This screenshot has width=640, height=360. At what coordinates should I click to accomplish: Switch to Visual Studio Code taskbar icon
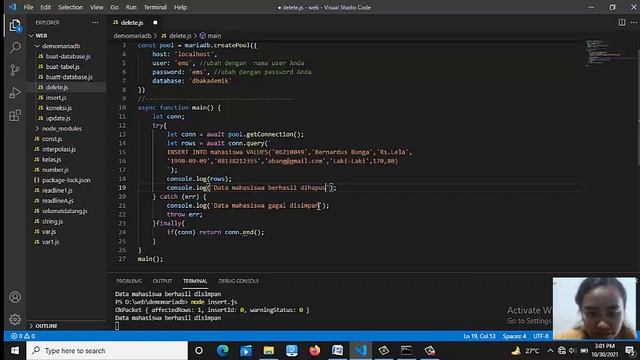tap(360, 351)
